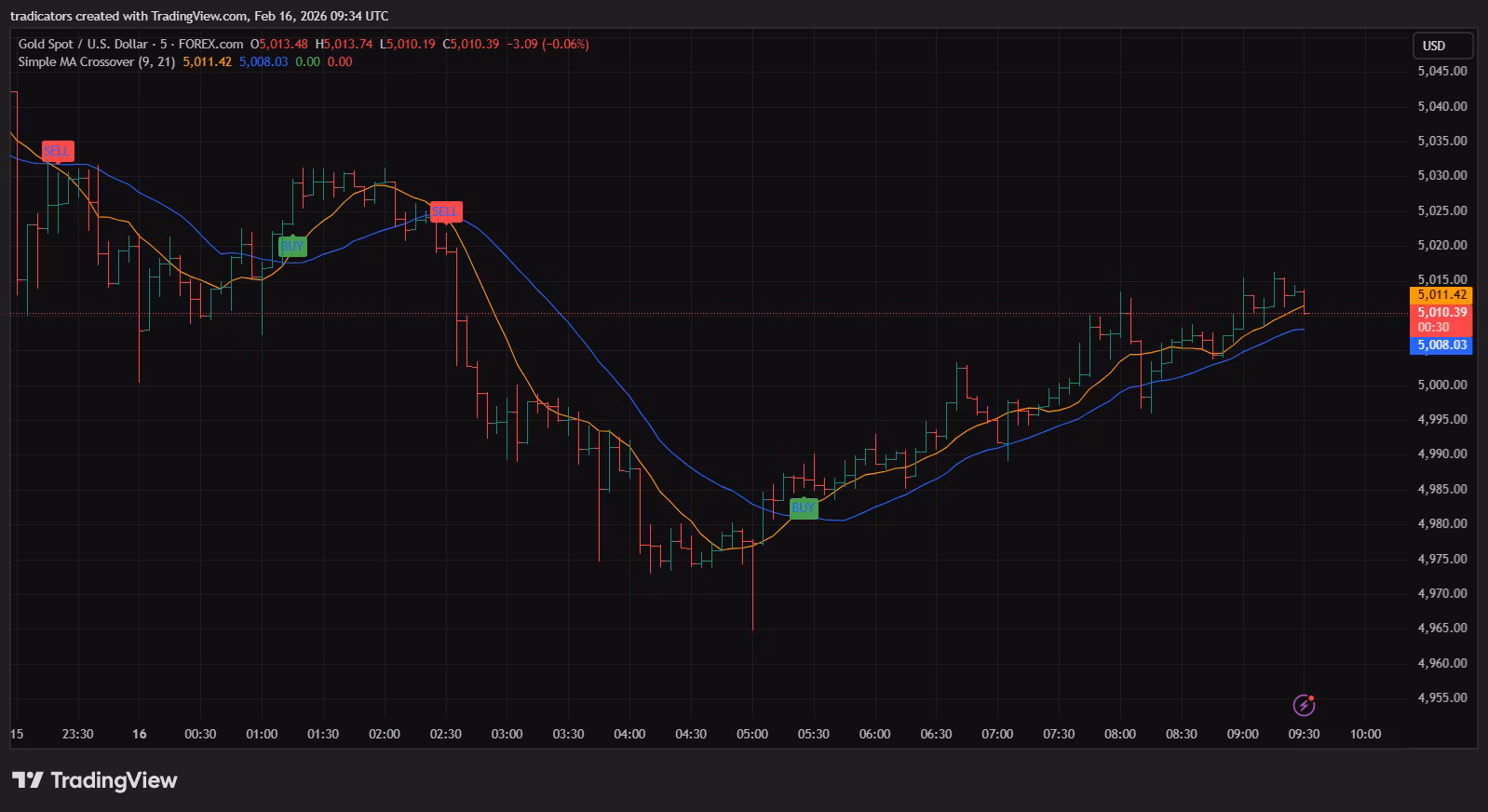Click the 5,045.00 label on price scale
This screenshot has width=1488, height=812.
pos(1441,71)
